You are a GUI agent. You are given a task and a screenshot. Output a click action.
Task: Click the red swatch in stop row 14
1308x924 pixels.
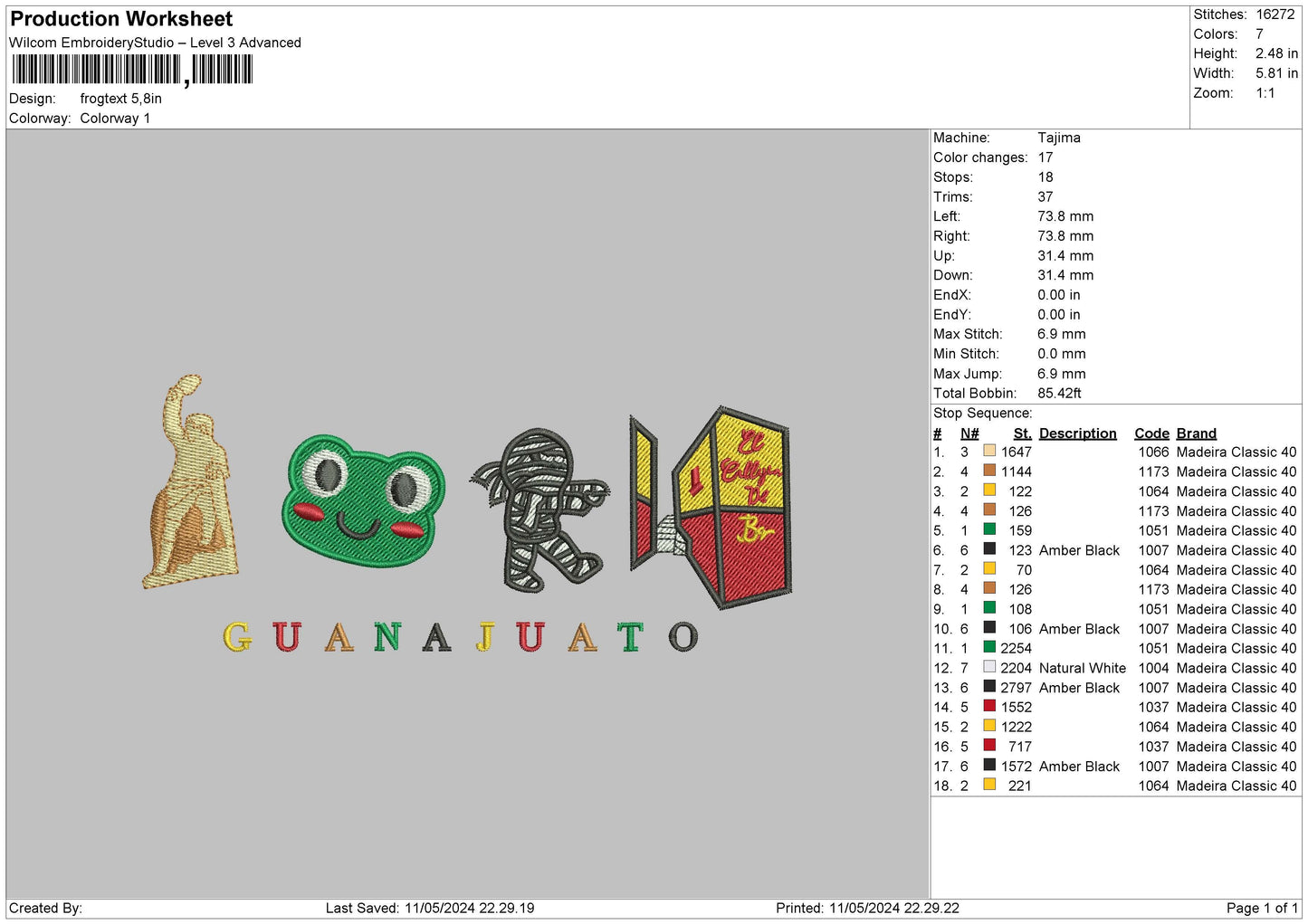[x=989, y=706]
